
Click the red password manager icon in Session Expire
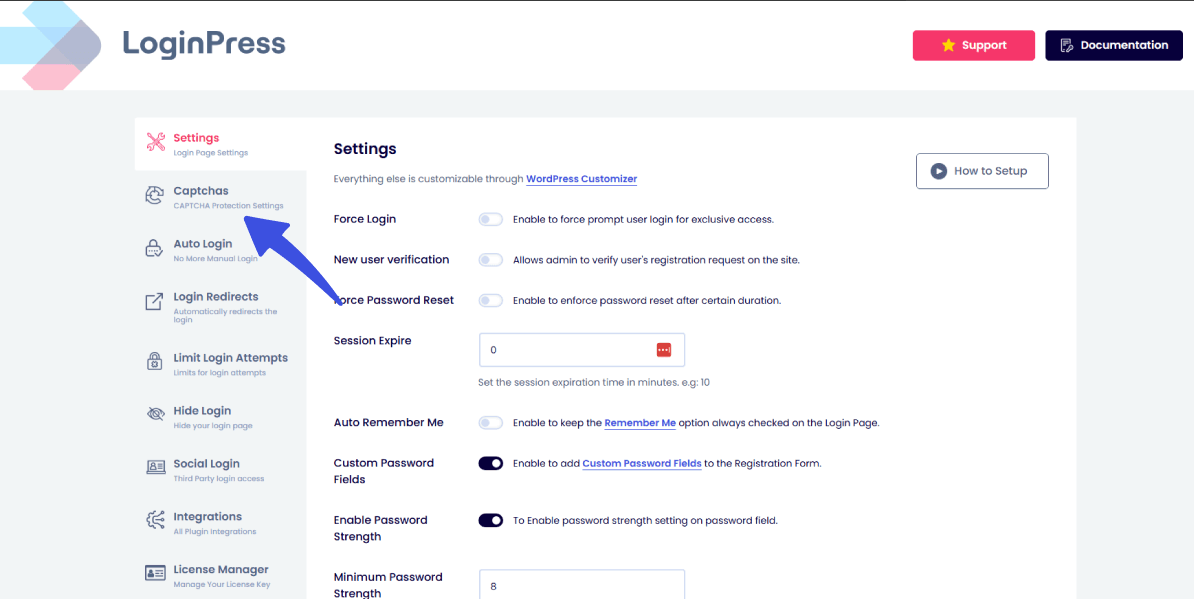point(663,349)
